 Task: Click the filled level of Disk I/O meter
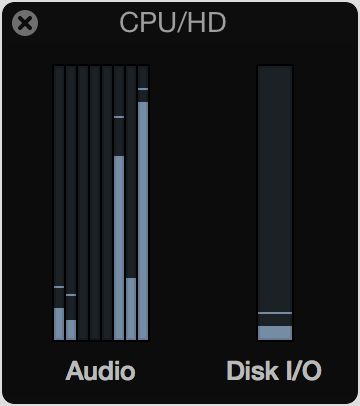click(x=275, y=333)
